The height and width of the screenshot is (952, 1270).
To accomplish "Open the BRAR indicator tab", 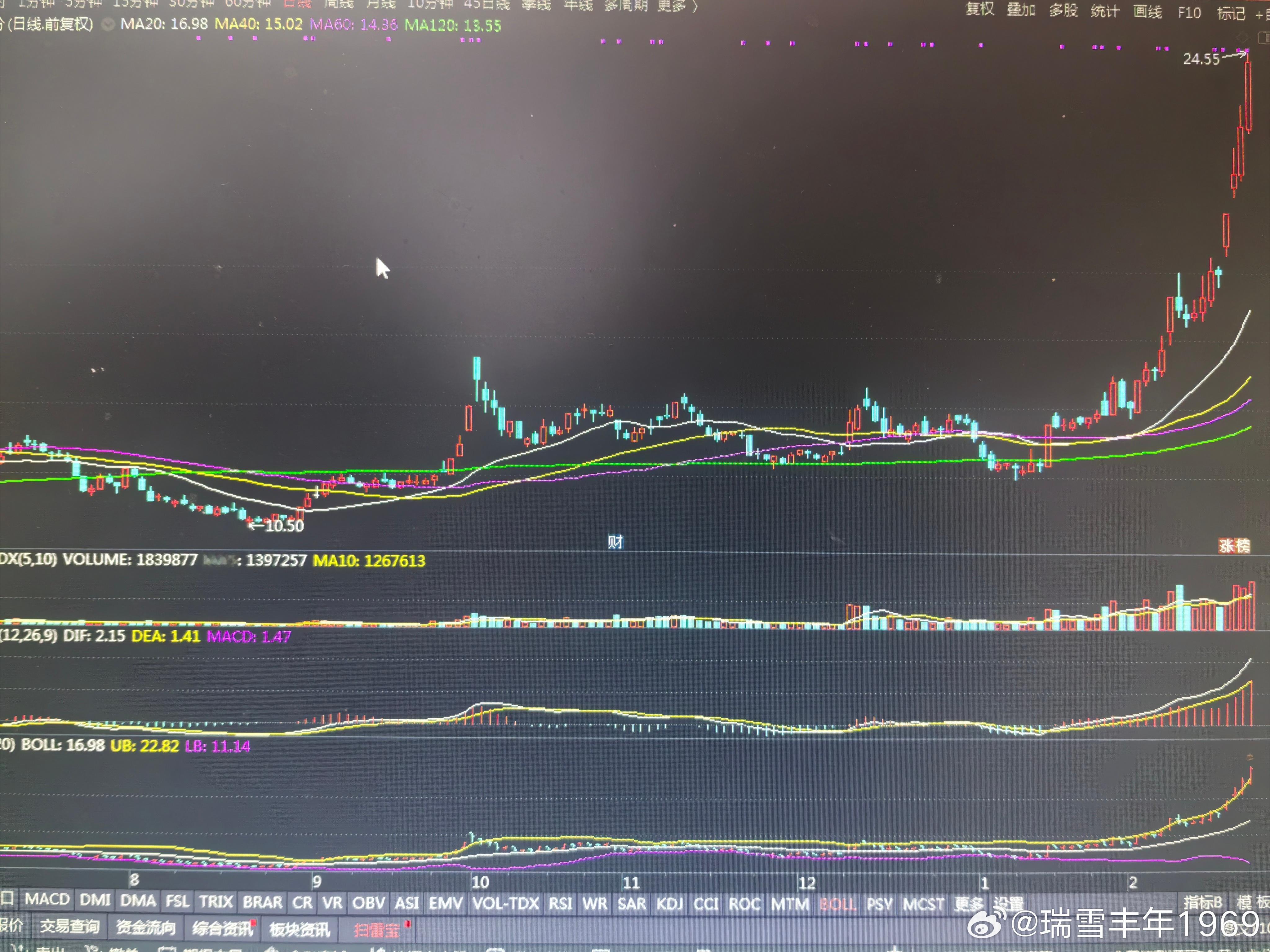I will pos(263,902).
